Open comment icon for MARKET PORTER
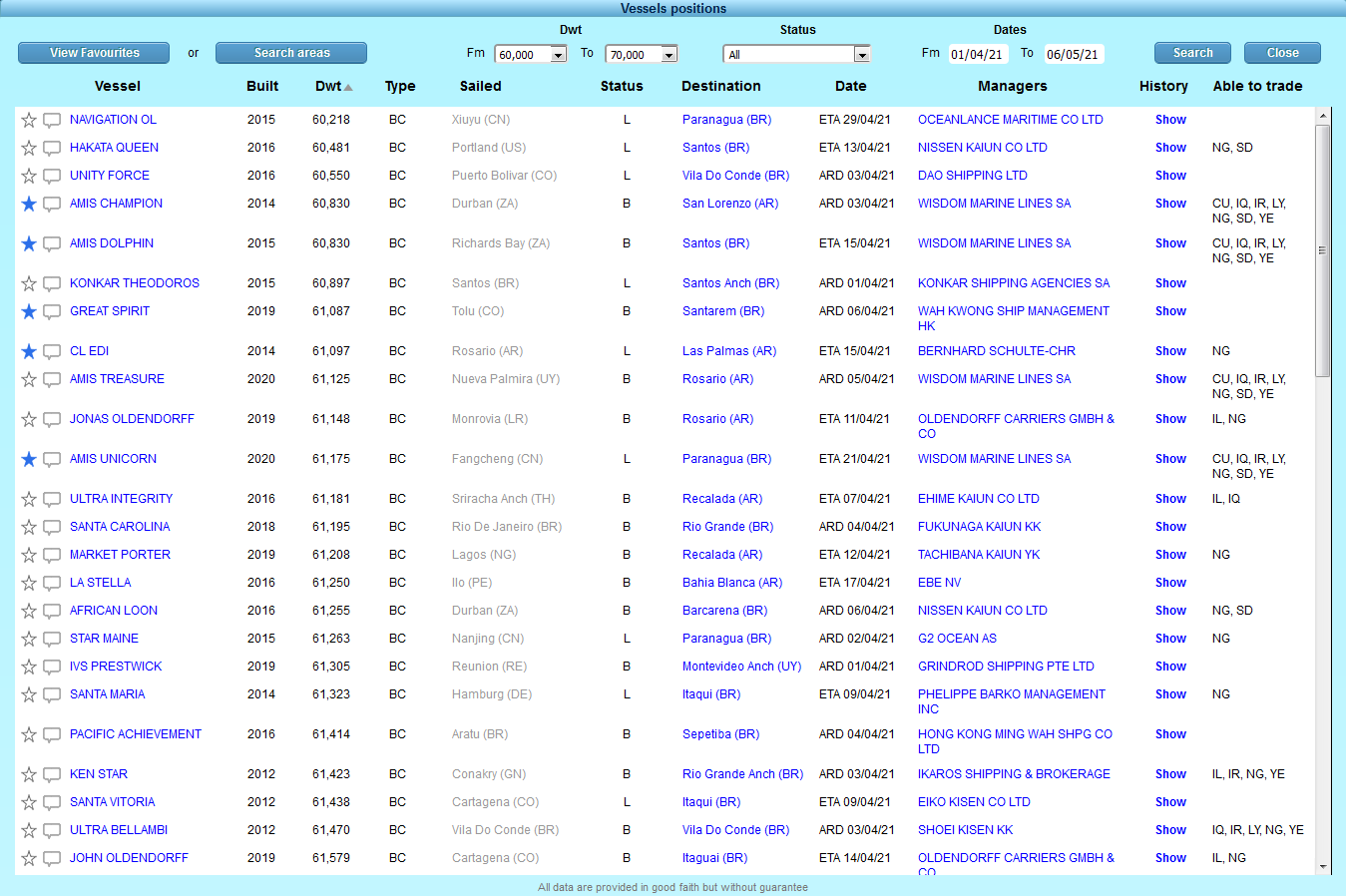The height and width of the screenshot is (896, 1346). 52,556
